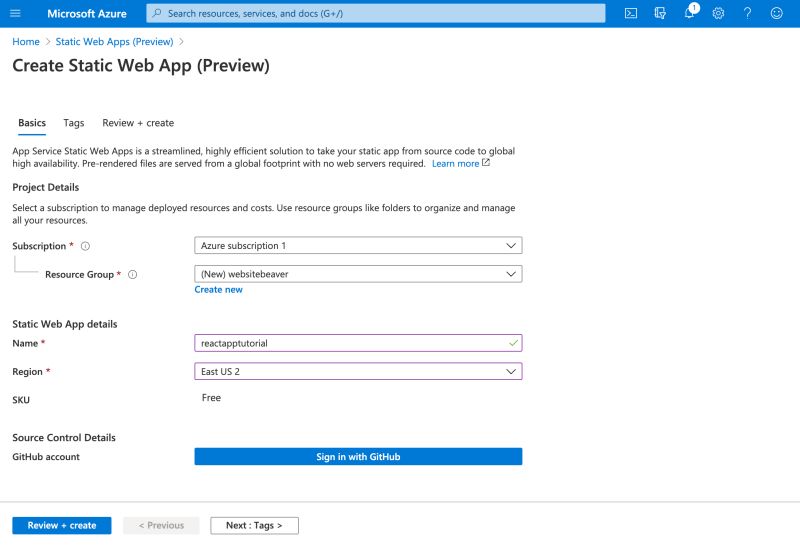Open Cloud Shell from the top bar

point(631,13)
